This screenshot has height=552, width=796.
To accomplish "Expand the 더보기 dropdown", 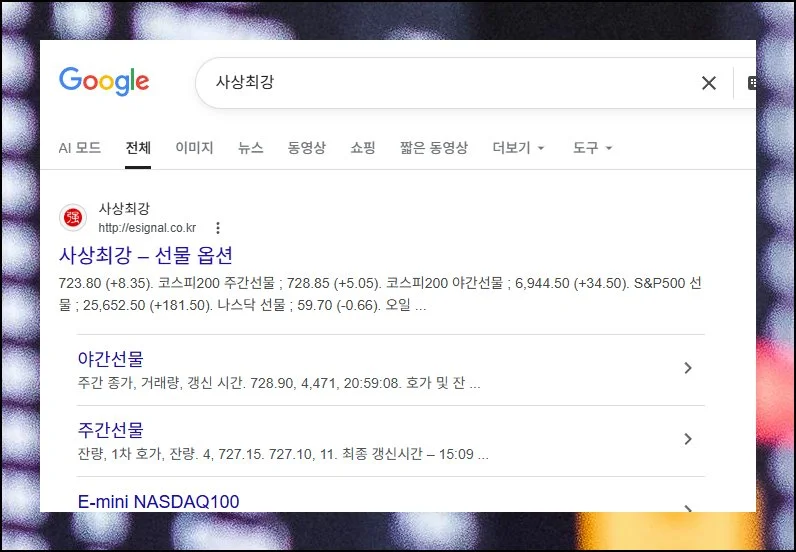I will [x=518, y=148].
